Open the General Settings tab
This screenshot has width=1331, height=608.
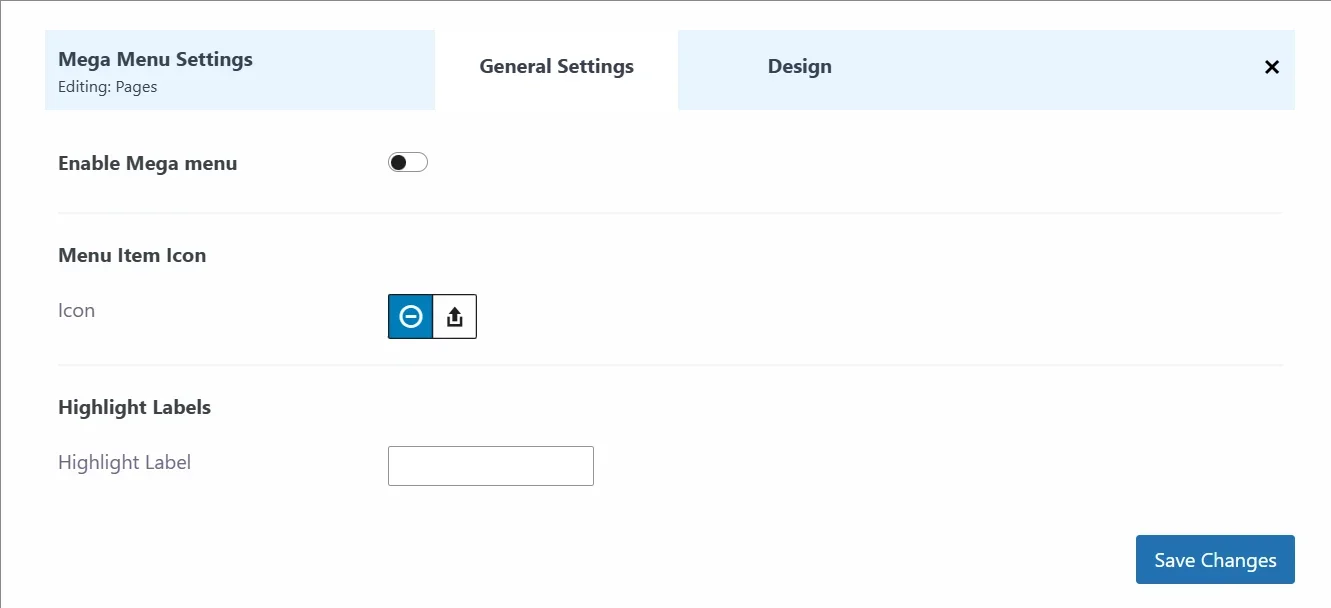[x=556, y=66]
